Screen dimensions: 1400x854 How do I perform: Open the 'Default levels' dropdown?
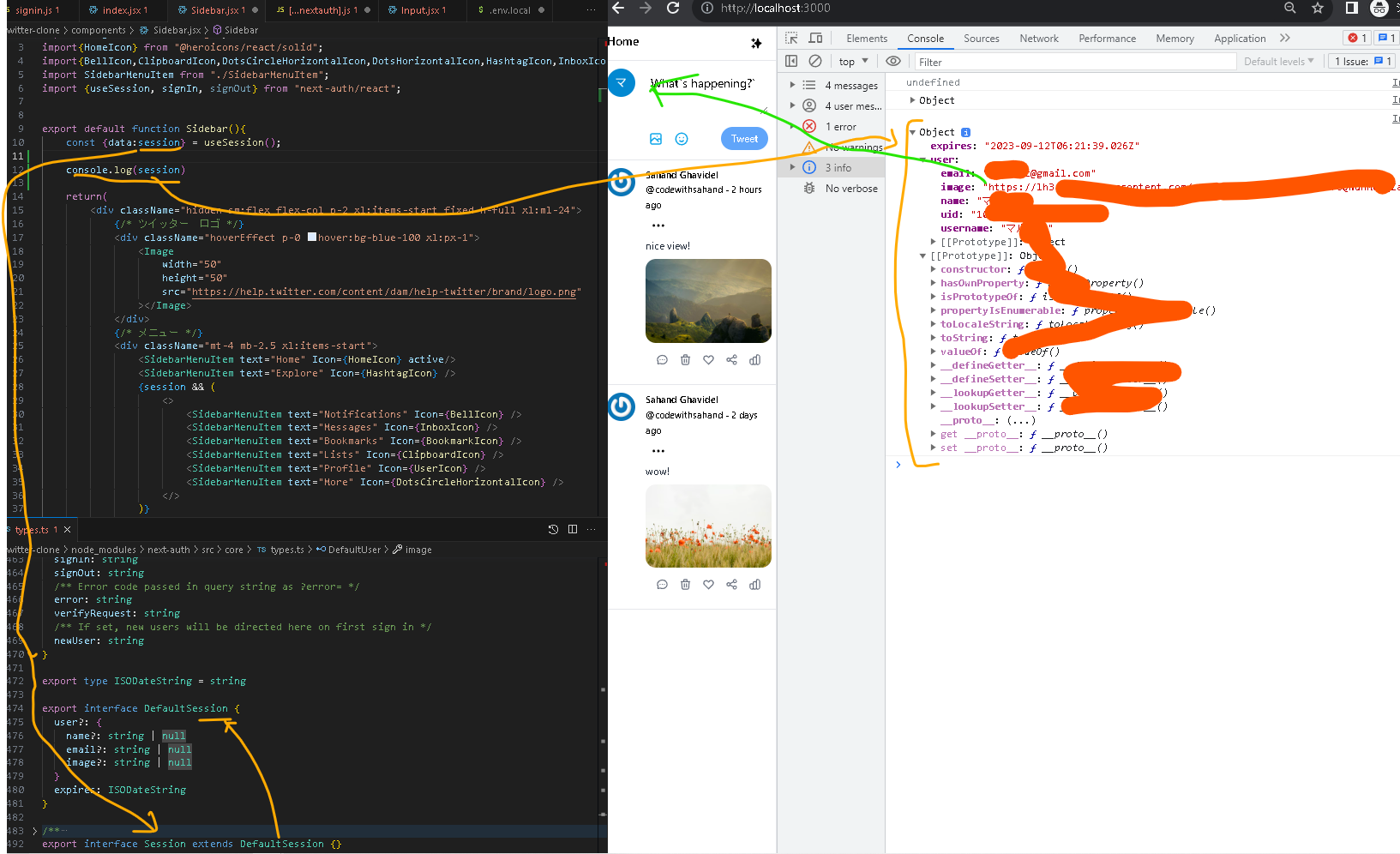point(1279,62)
